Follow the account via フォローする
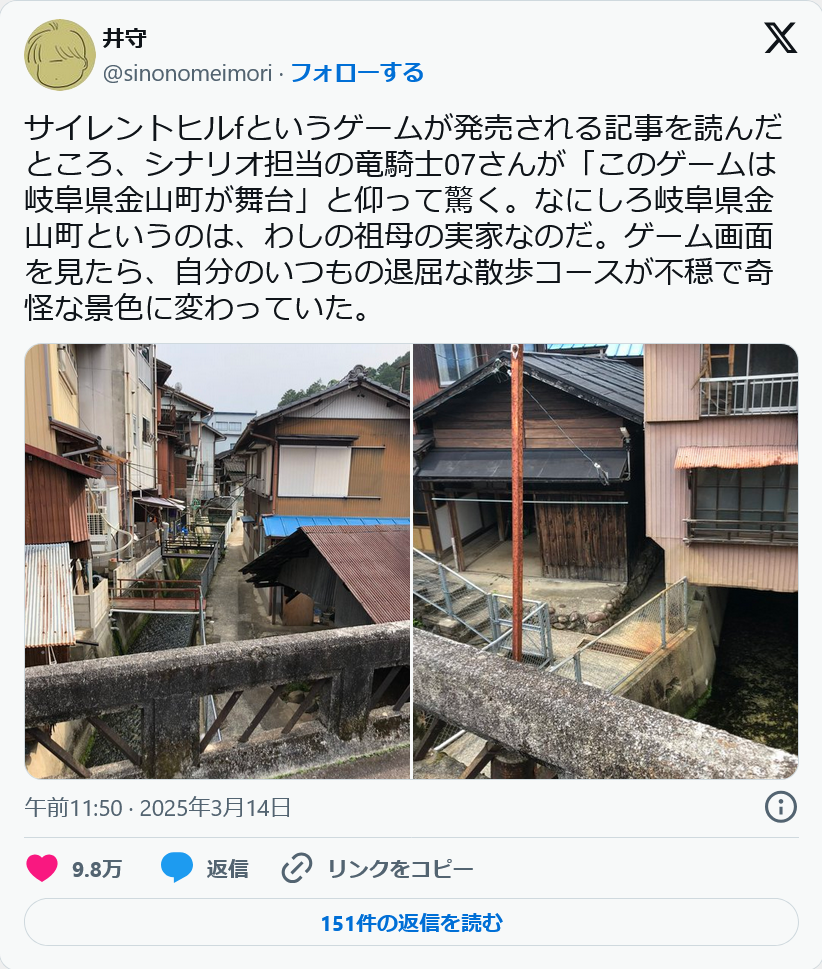 tap(357, 73)
